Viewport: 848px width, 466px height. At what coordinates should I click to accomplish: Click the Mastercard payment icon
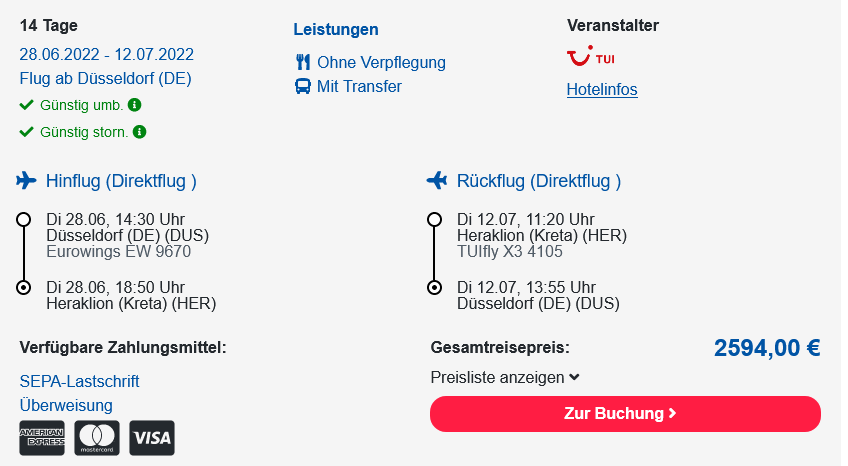click(x=97, y=438)
